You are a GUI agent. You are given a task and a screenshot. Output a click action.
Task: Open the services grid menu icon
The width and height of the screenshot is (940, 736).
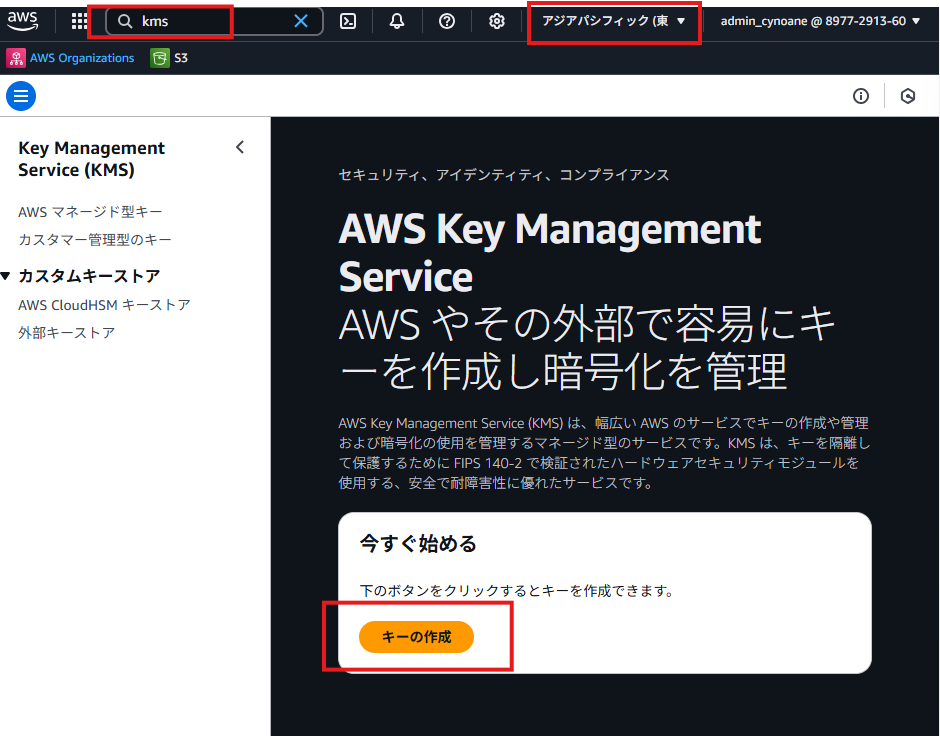point(79,21)
